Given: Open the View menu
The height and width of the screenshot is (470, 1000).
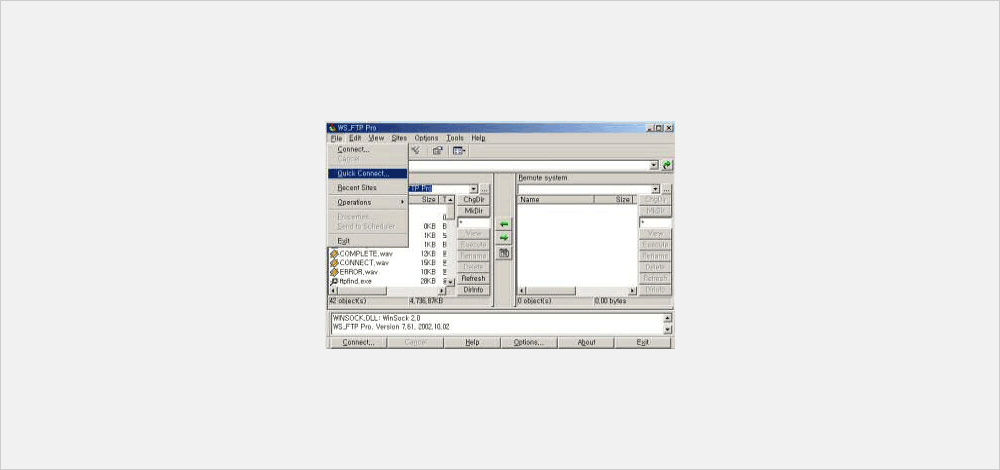Looking at the screenshot, I should point(376,138).
